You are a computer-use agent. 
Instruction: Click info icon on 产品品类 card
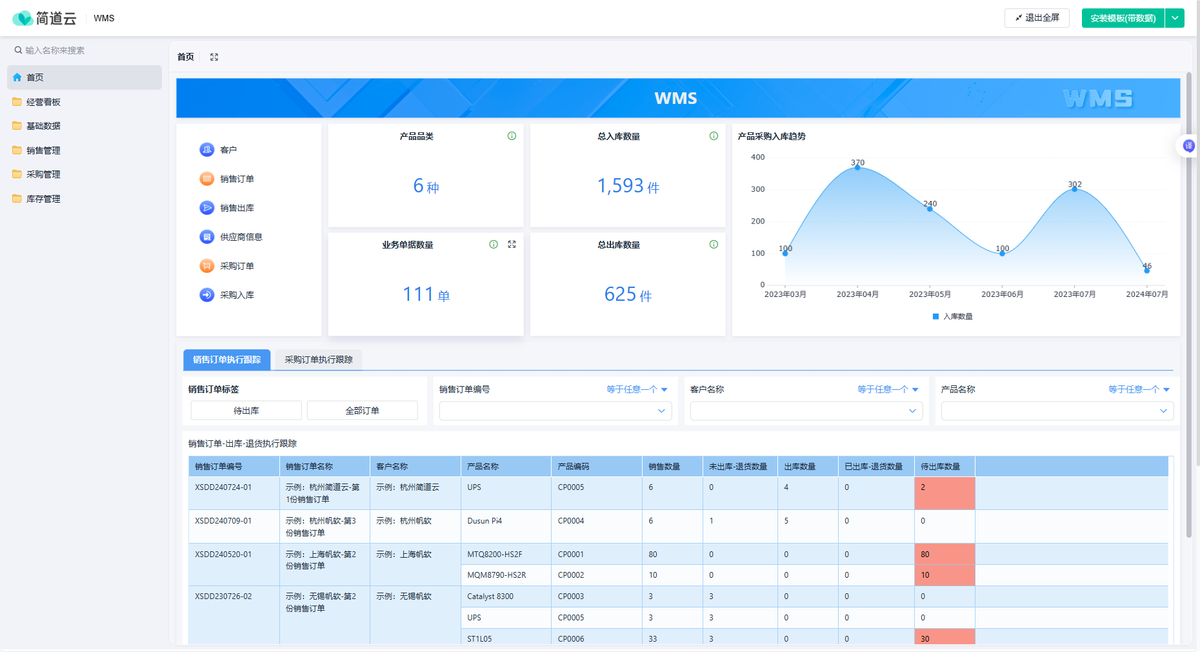(x=511, y=136)
